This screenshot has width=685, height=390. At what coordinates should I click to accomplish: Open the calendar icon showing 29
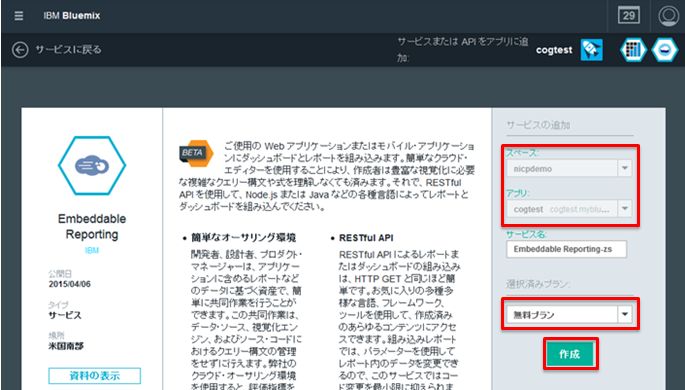[629, 16]
